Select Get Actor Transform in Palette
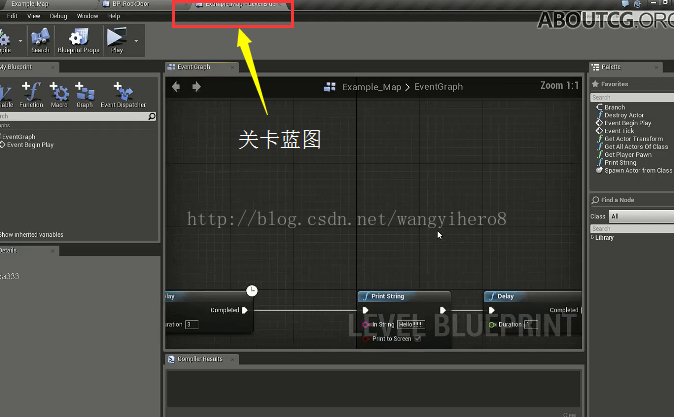Screen dimensions: 674x417 [x=634, y=139]
